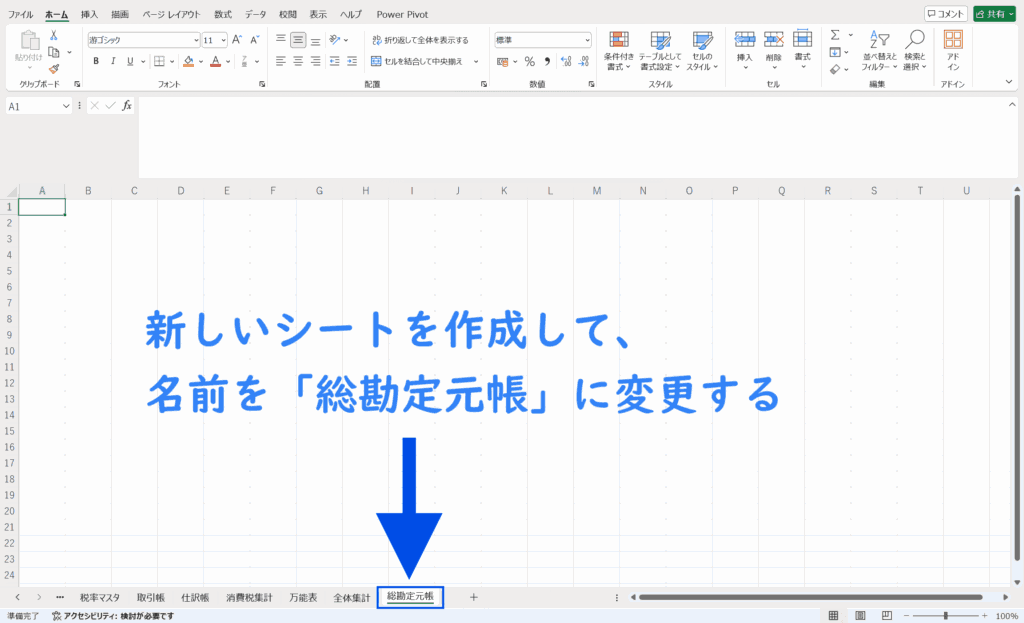Click the Font Color letter A icon
The height and width of the screenshot is (623, 1024).
click(x=216, y=61)
